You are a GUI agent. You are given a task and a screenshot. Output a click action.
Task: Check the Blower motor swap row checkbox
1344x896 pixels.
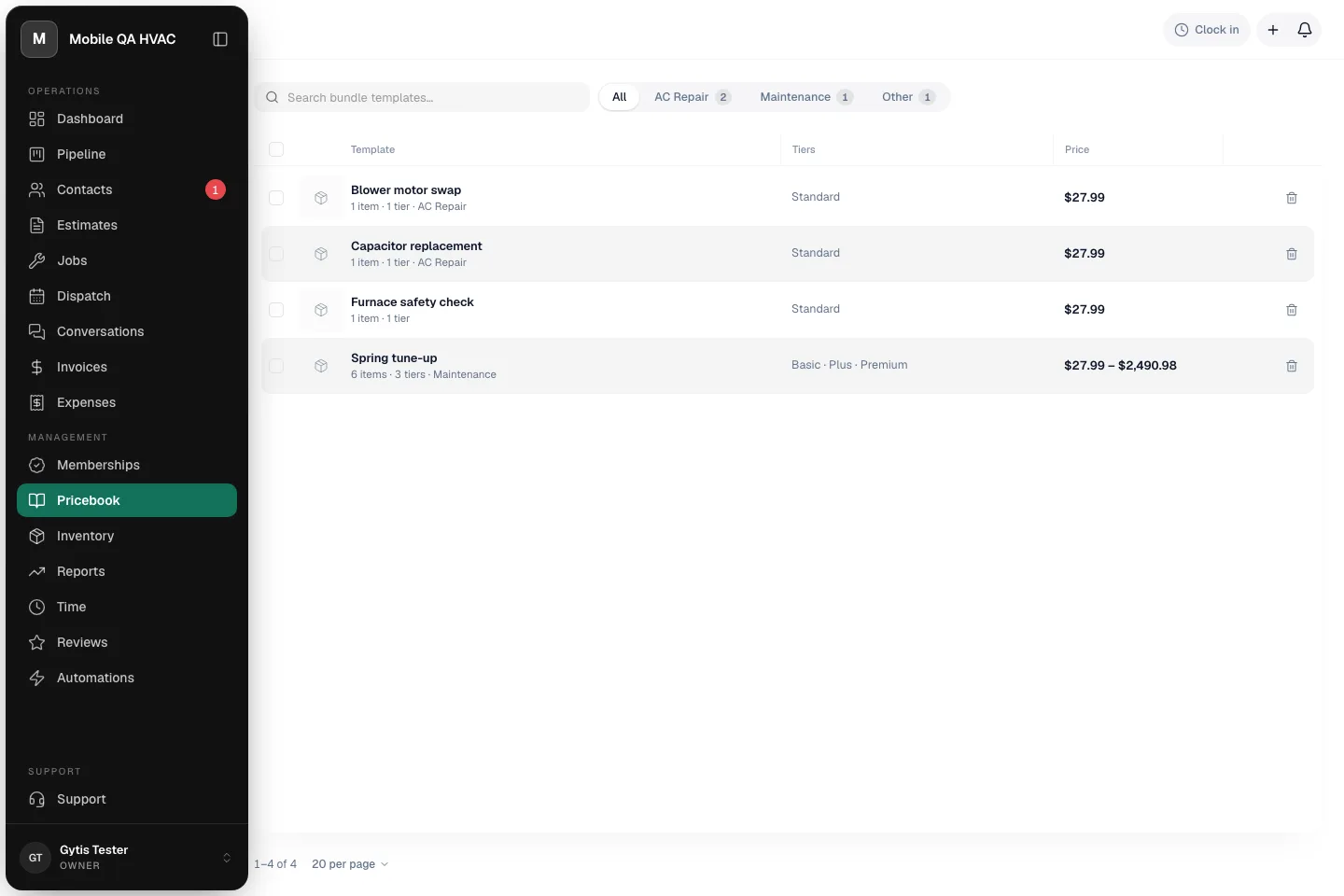click(276, 198)
